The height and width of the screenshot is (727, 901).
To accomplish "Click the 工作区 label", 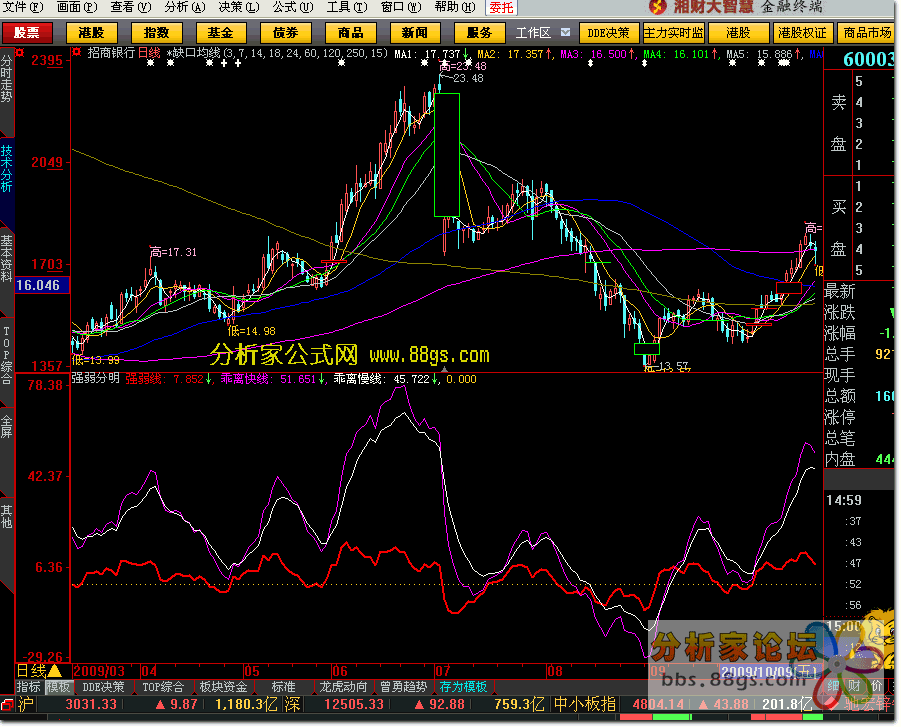I will [x=533, y=33].
